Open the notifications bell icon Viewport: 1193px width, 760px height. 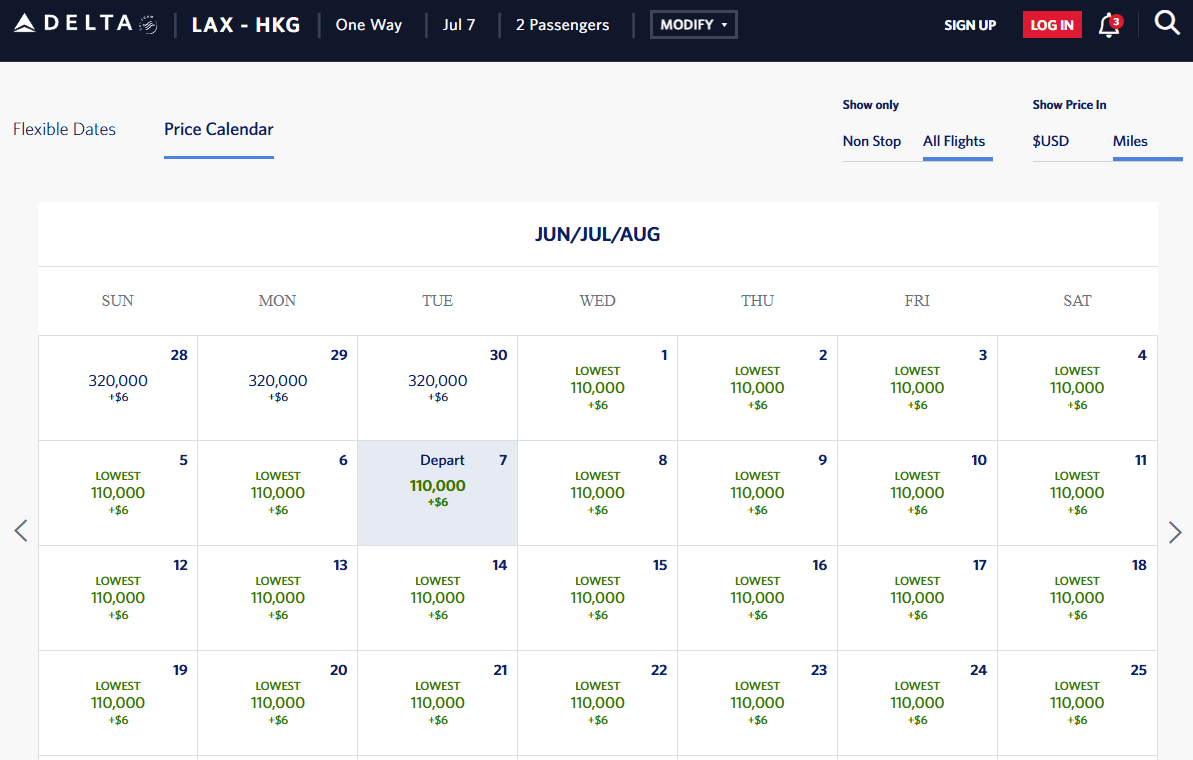[x=1110, y=25]
